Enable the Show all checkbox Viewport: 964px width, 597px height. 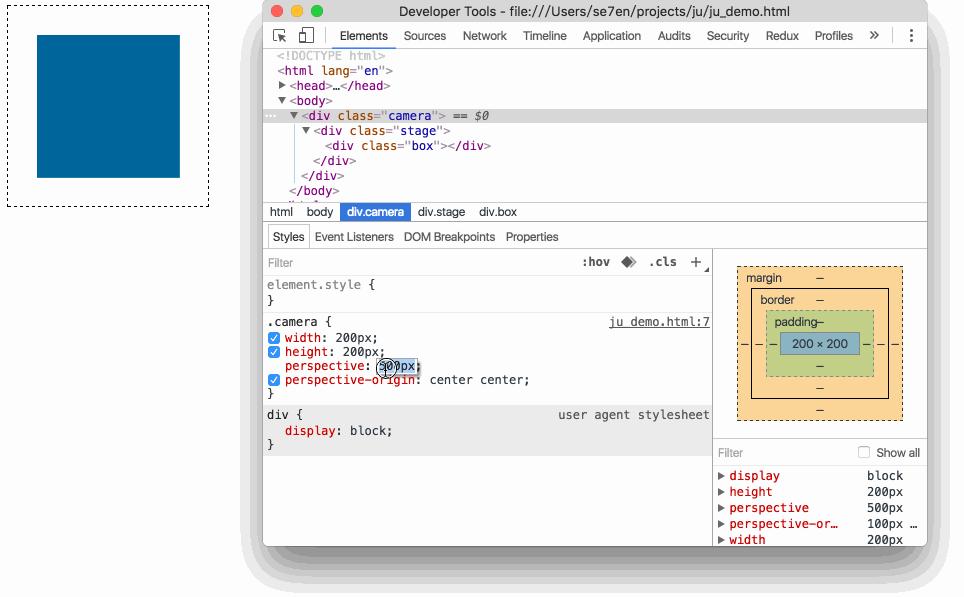(x=862, y=452)
